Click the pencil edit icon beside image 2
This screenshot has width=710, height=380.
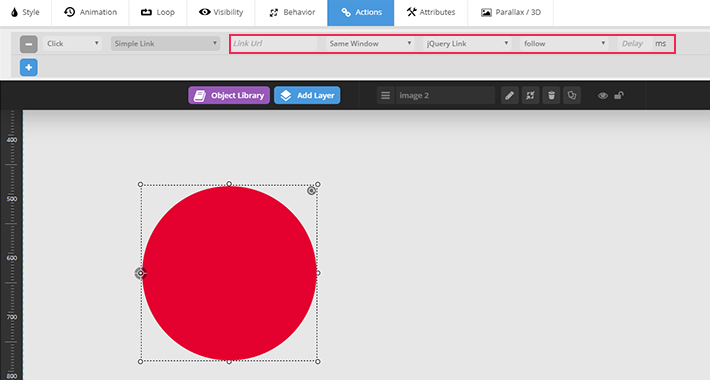click(x=509, y=96)
